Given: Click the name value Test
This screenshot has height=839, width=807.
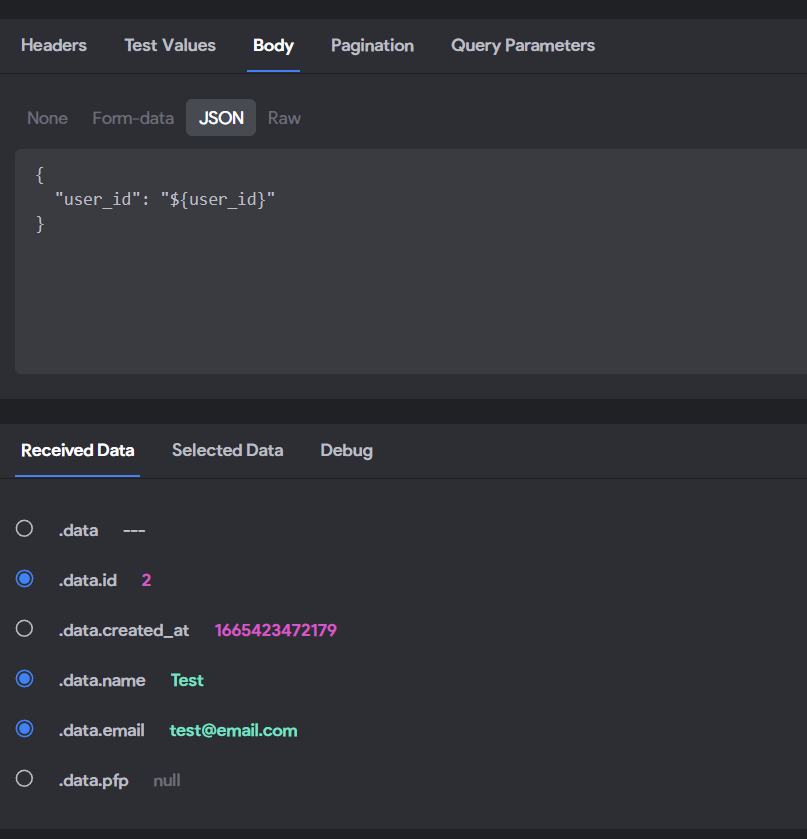Looking at the screenshot, I should point(187,680).
